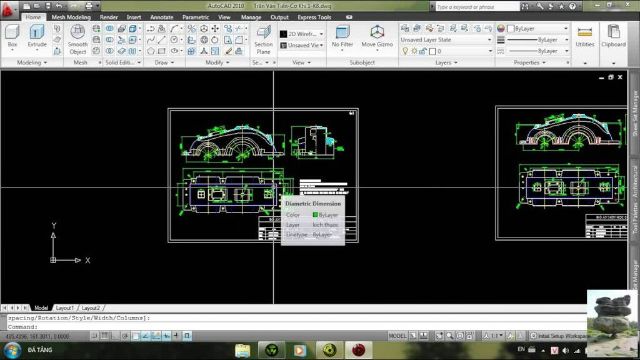Open the Smooth Object tool
Screen dimensions: 640x360
pyautogui.click(x=78, y=40)
